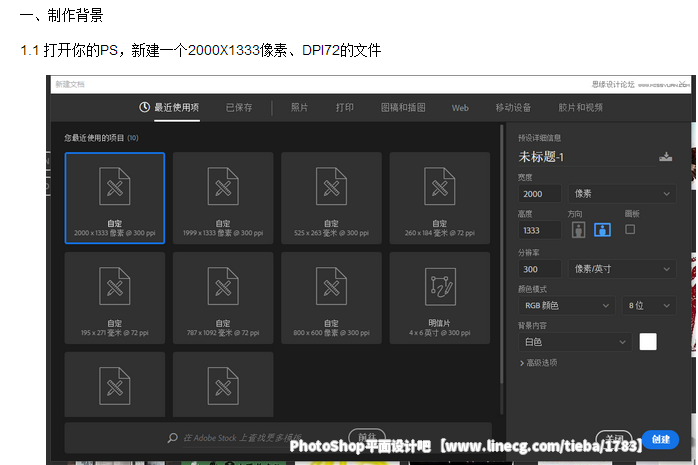This screenshot has height=465, width=698.
Task: Click the resolution field showing 300
Action: tap(540, 269)
